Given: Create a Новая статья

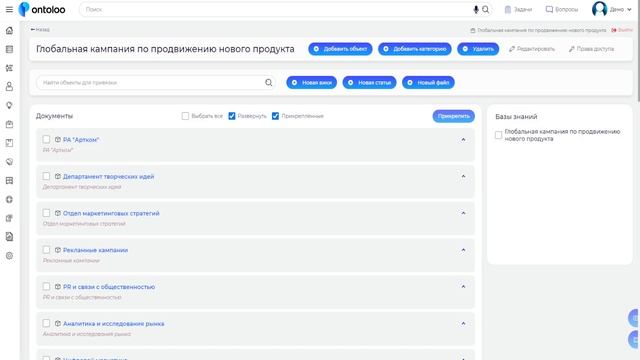Looking at the screenshot, I should pyautogui.click(x=369, y=82).
